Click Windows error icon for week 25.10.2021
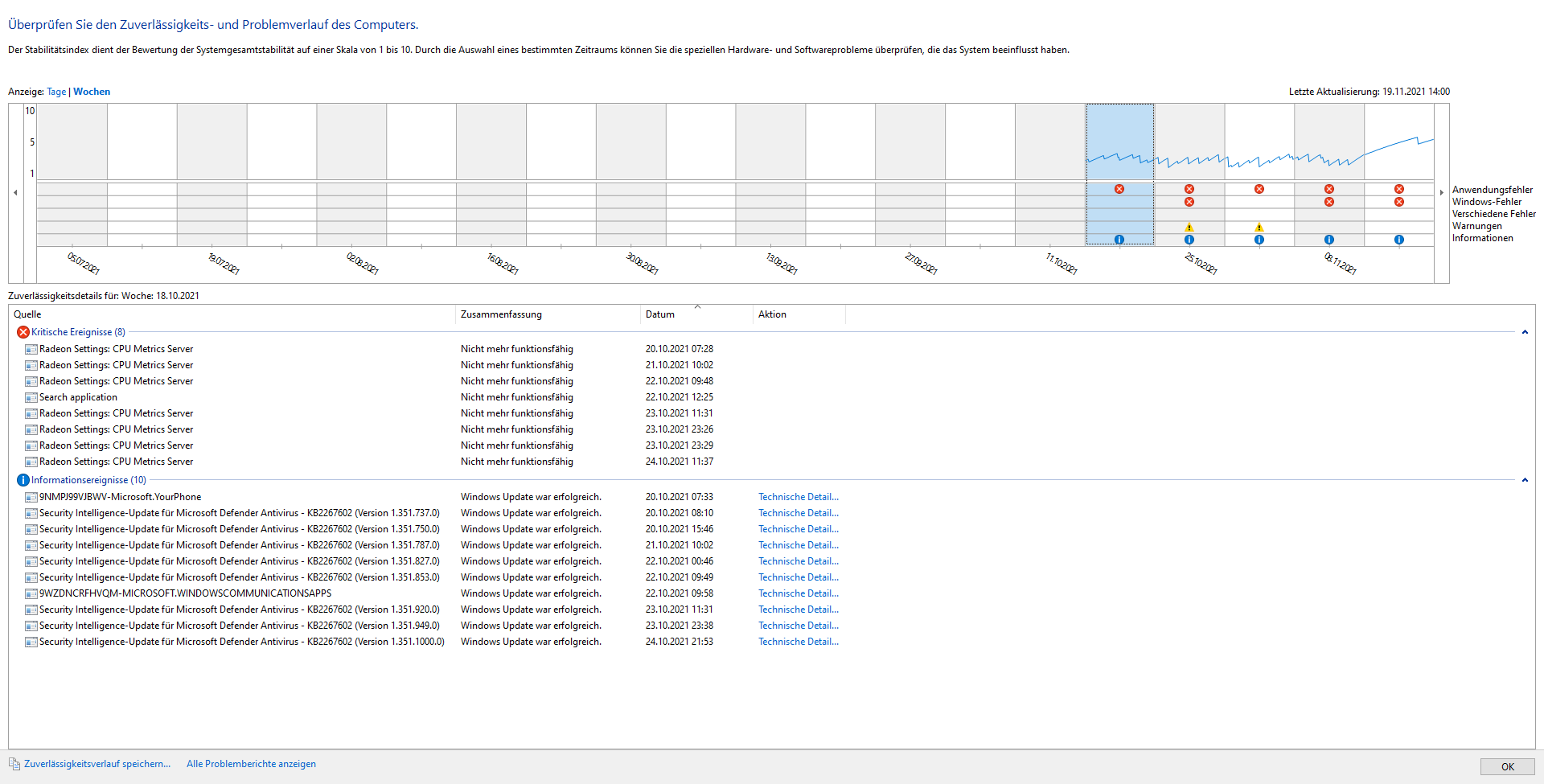This screenshot has height=784, width=1544. 1189,202
